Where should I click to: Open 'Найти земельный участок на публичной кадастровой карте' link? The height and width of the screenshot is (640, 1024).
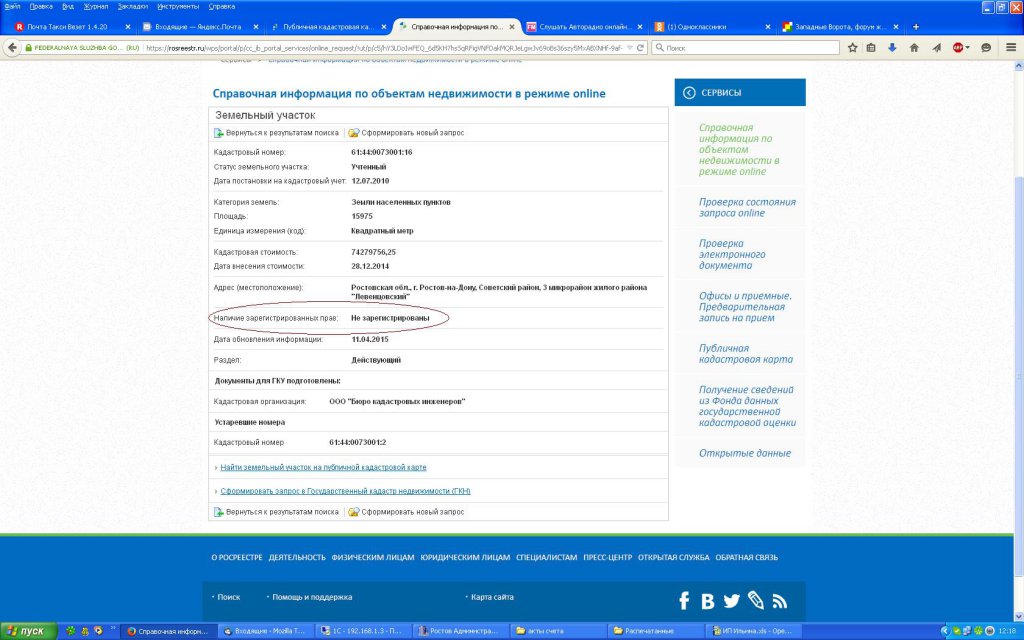click(x=323, y=468)
